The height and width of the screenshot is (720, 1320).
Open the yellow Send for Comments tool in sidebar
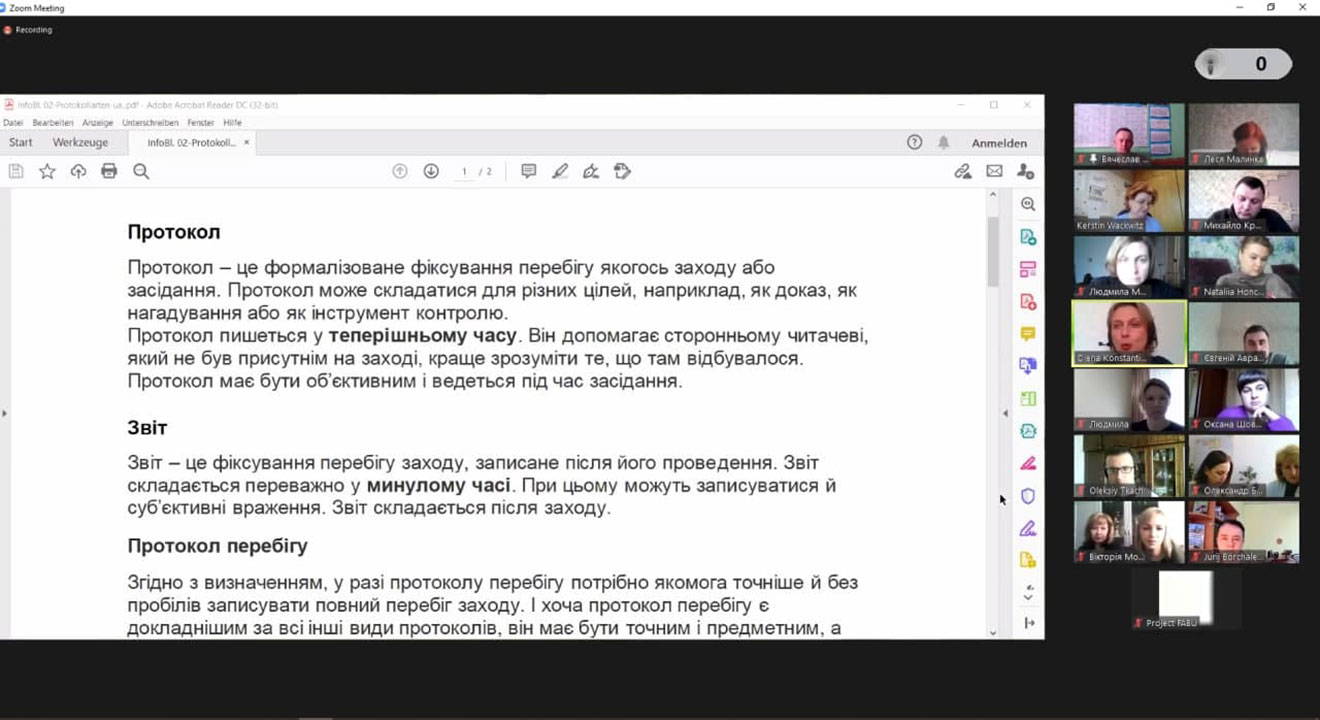1028,560
